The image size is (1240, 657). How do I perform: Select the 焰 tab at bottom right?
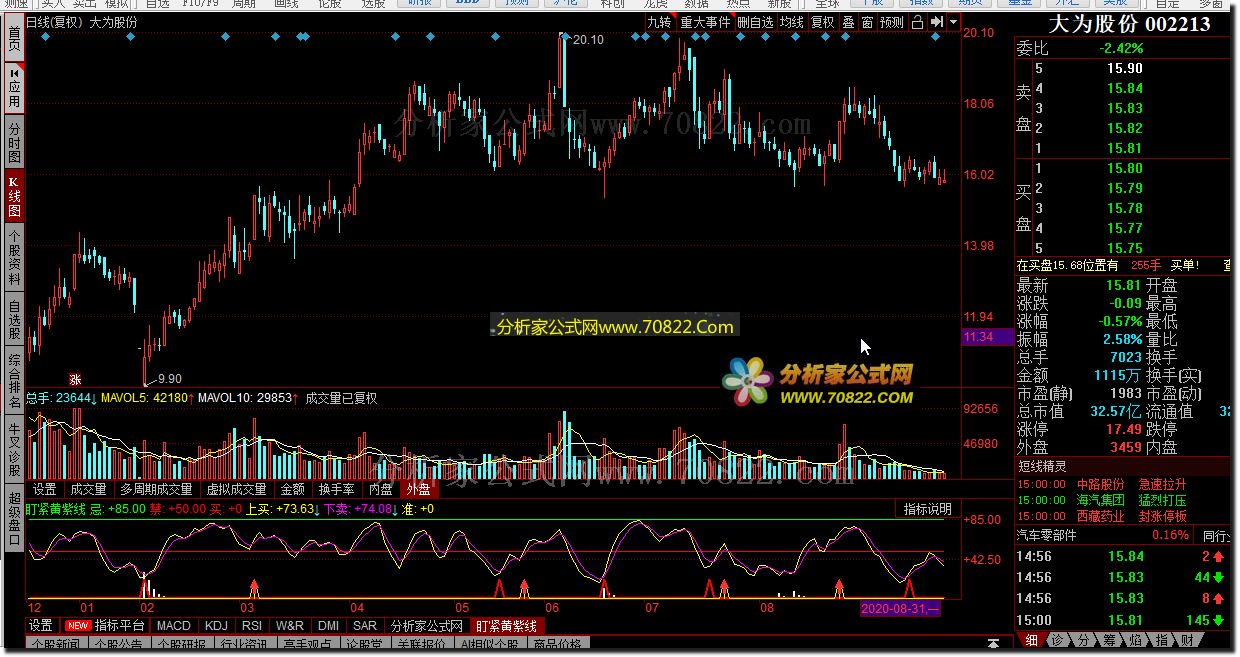click(1136, 640)
